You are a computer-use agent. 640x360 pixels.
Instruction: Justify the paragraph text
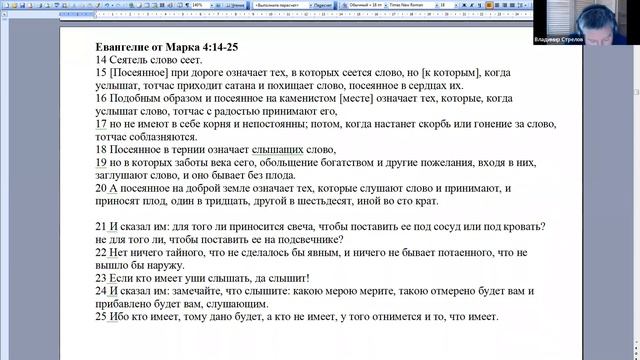point(512,5)
